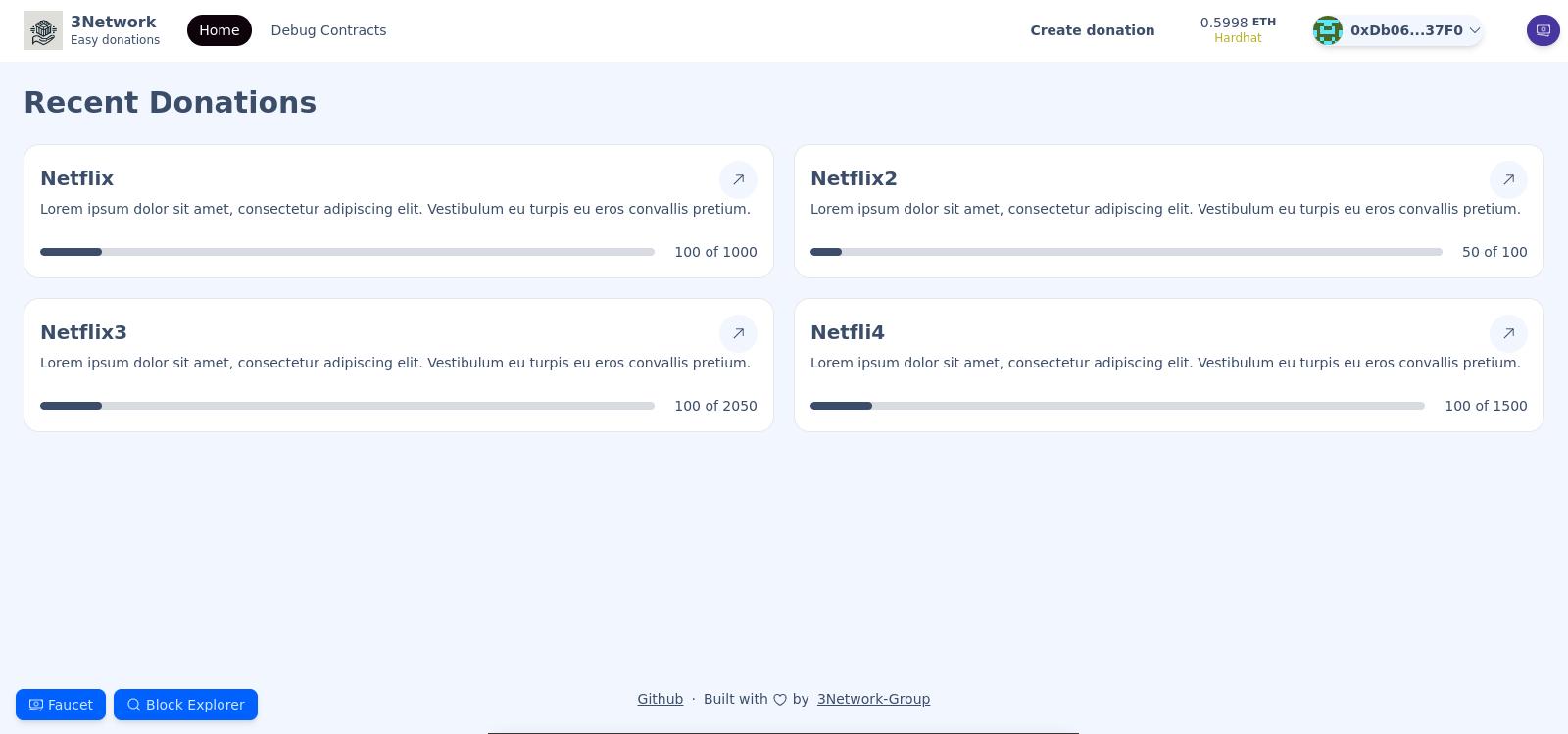
Task: Open the Netfli4 donation arrow icon
Action: coord(1508,333)
